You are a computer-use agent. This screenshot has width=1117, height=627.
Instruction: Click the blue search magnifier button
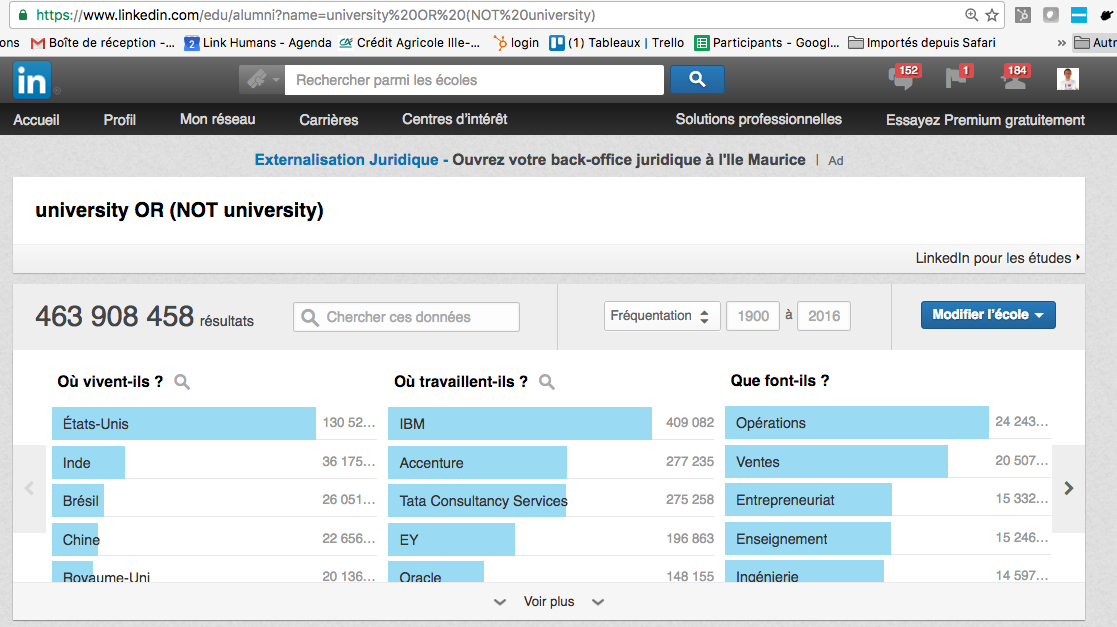tap(697, 80)
